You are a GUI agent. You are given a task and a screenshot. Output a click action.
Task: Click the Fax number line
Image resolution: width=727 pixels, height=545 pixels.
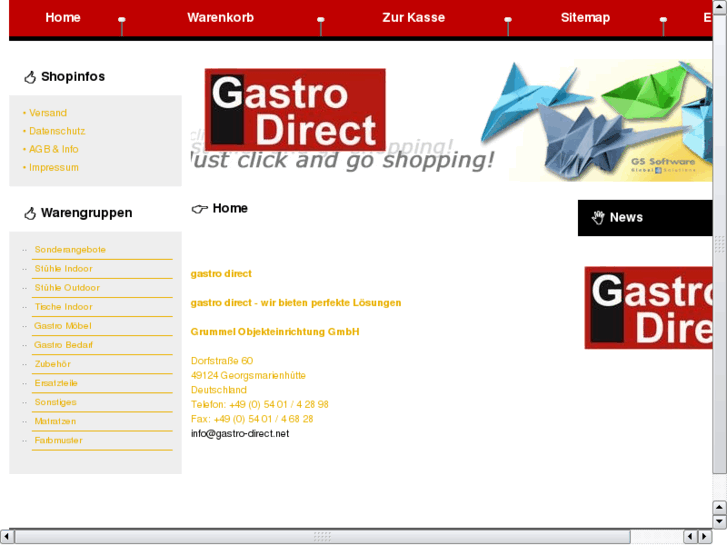252,419
